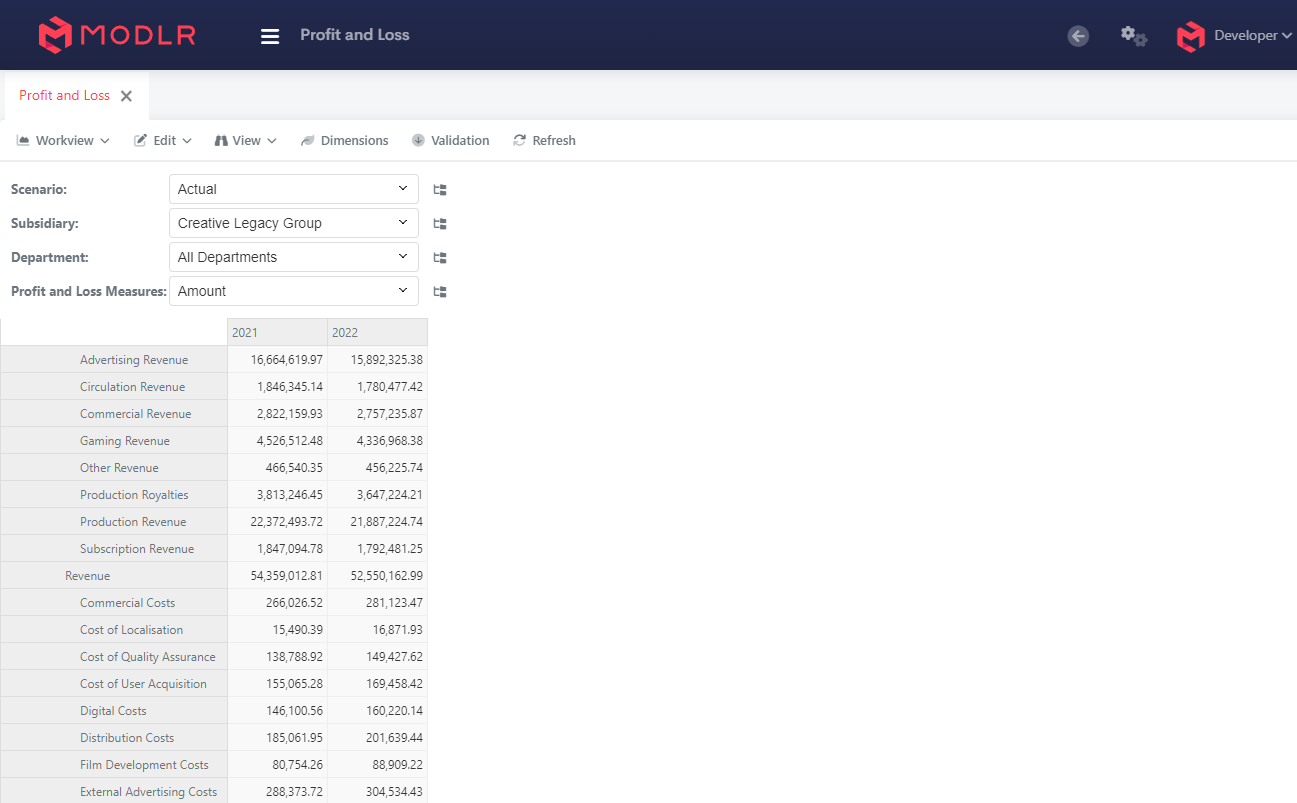
Task: Open the Scenario dropdown showing Actual
Action: (x=293, y=189)
